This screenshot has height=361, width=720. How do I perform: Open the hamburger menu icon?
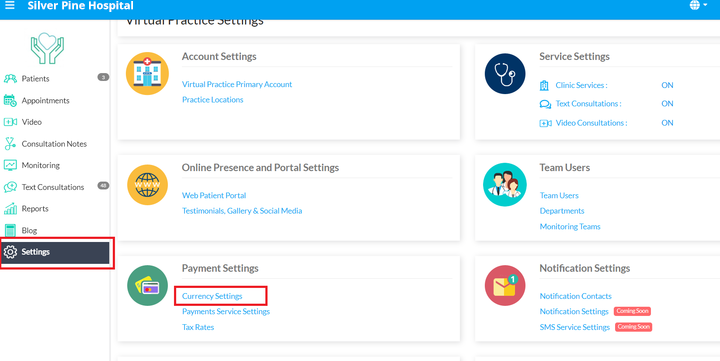[x=9, y=6]
